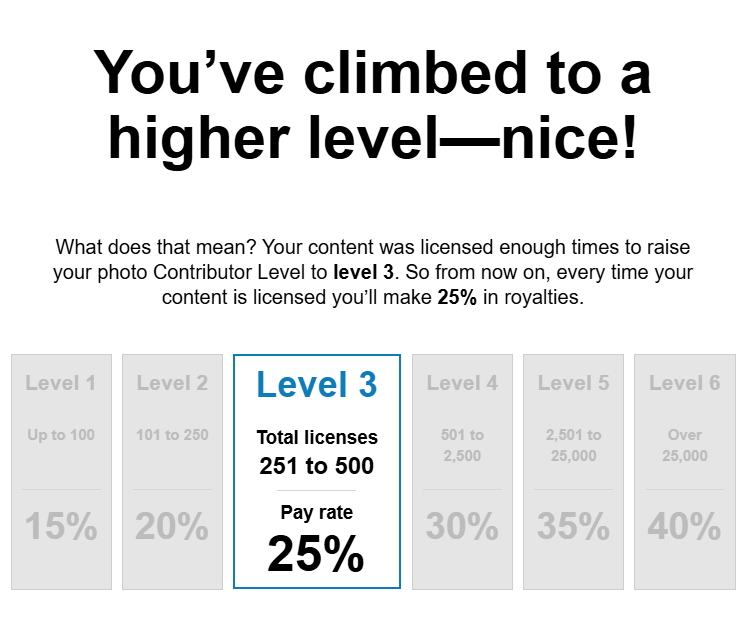Click the "Up to 100" license range
Screen dimensions: 744x635
61,435
